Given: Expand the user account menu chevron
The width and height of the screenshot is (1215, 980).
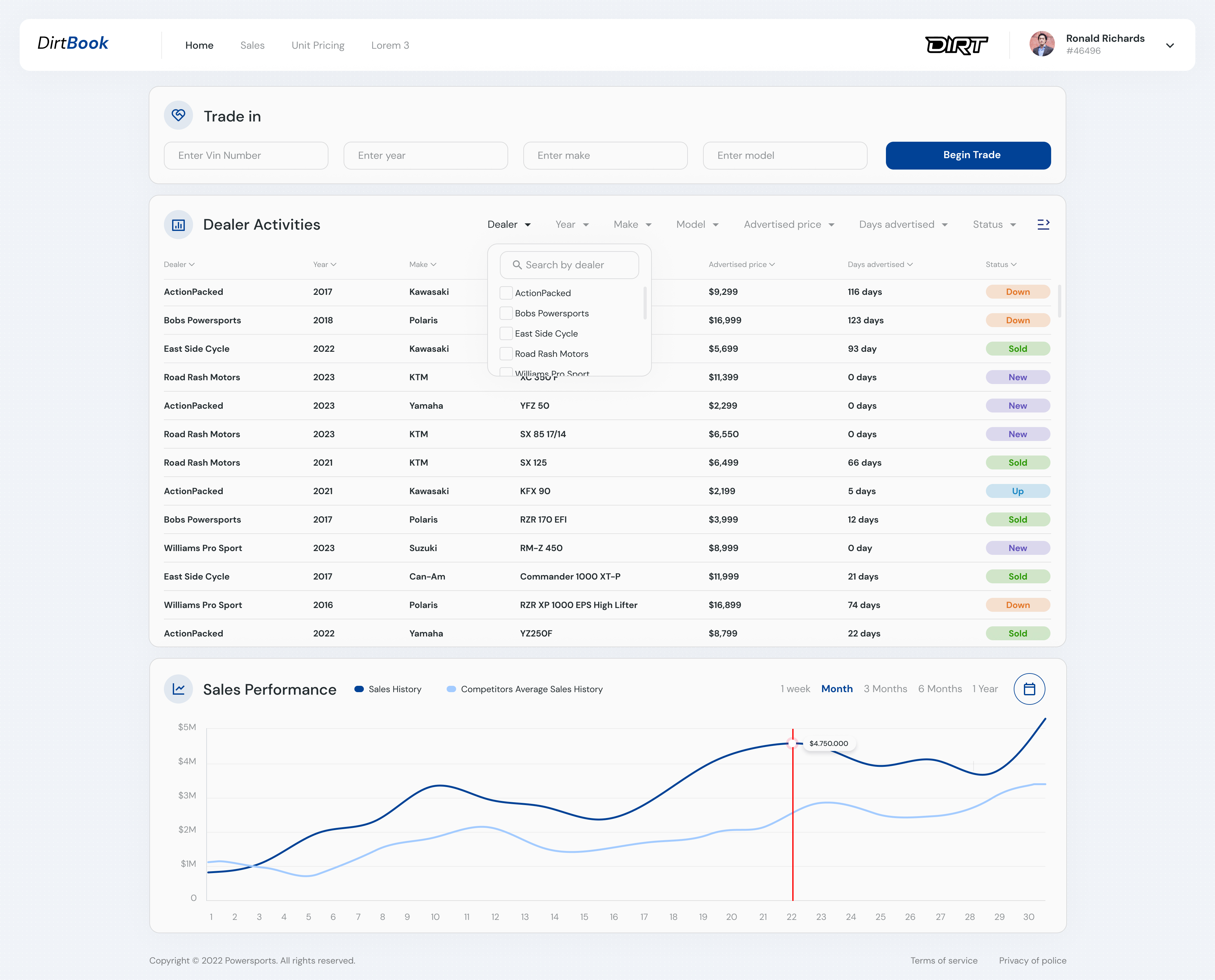Looking at the screenshot, I should tap(1170, 46).
